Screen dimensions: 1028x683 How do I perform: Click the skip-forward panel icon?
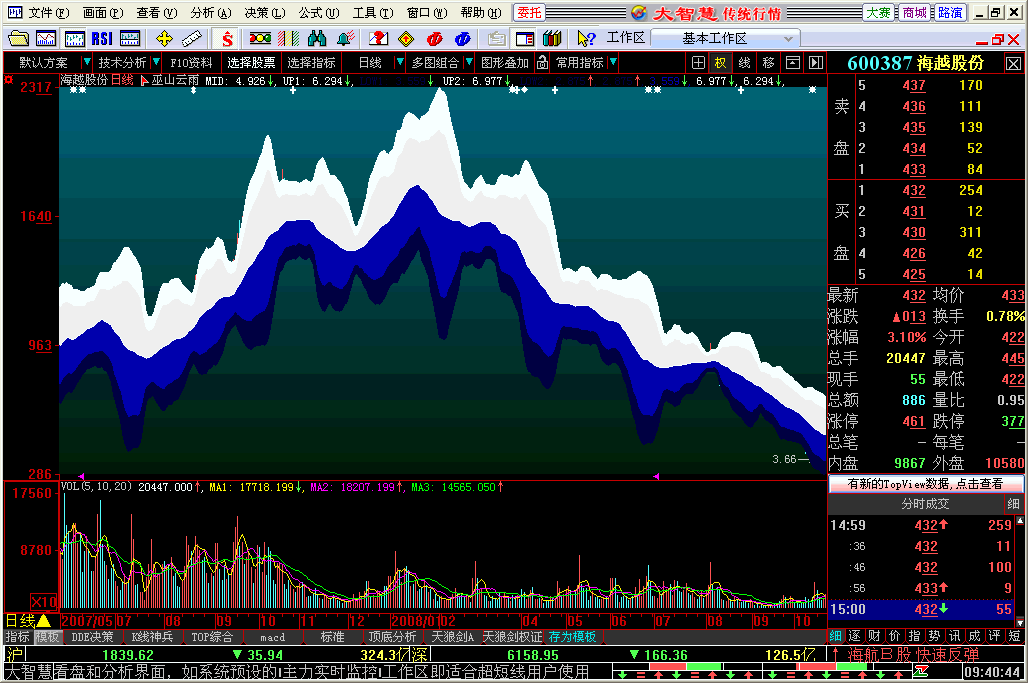[816, 62]
